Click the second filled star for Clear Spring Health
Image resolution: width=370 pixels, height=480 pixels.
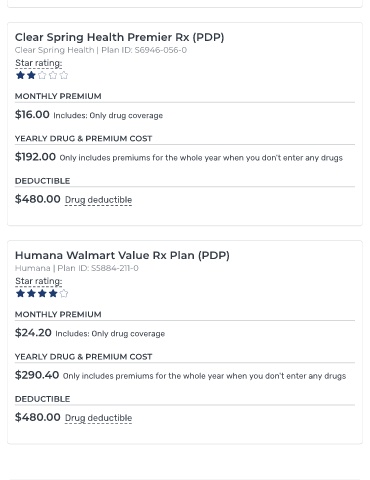31,75
